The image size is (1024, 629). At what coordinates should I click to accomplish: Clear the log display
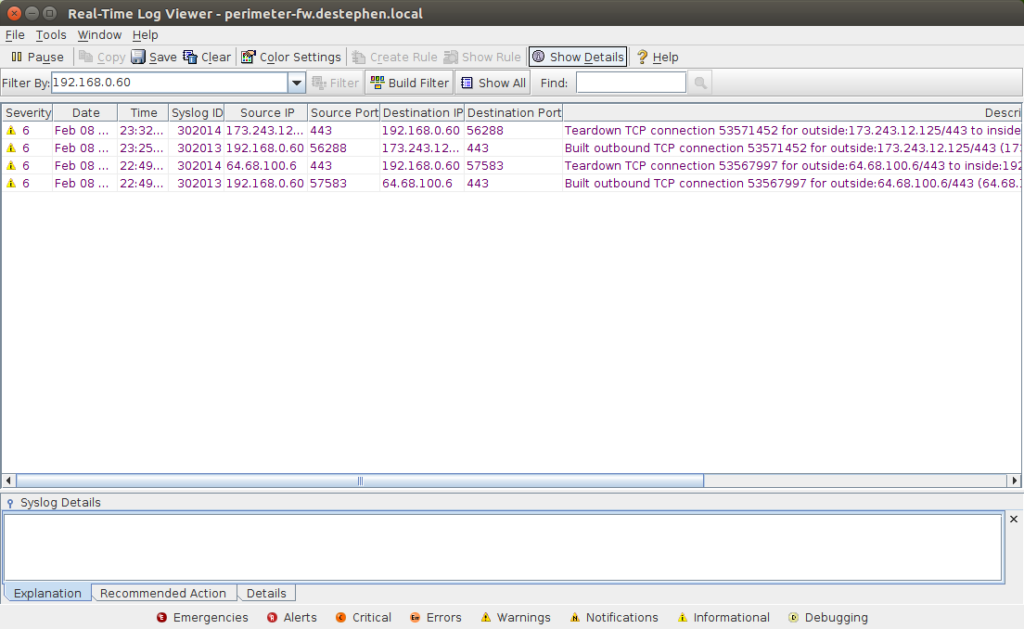click(207, 57)
